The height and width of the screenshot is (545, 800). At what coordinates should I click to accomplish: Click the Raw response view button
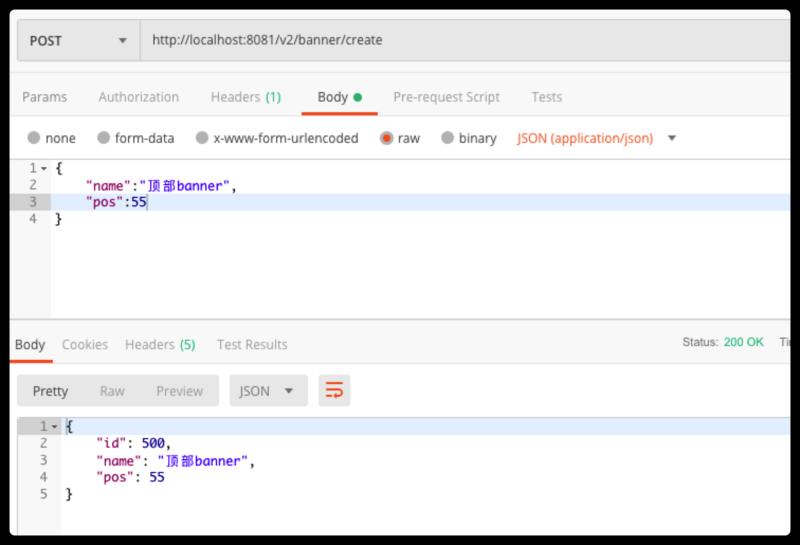[112, 391]
